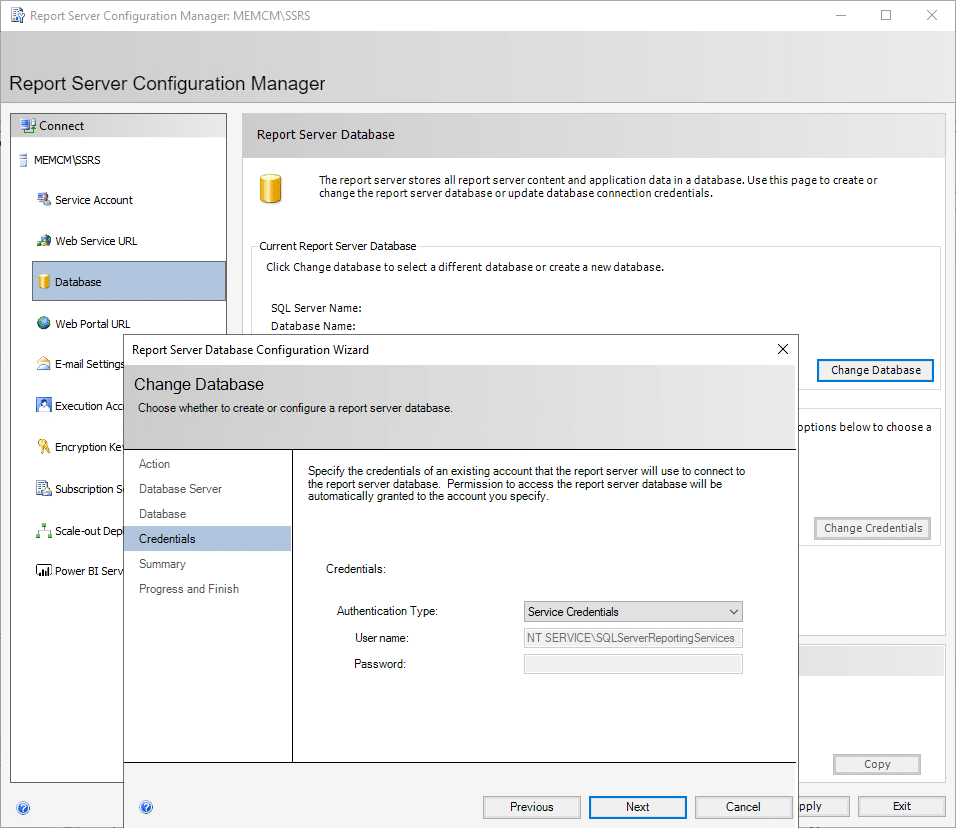Screen dimensions: 956x828
Task: Open the Authentication Type dropdown
Action: (x=633, y=611)
